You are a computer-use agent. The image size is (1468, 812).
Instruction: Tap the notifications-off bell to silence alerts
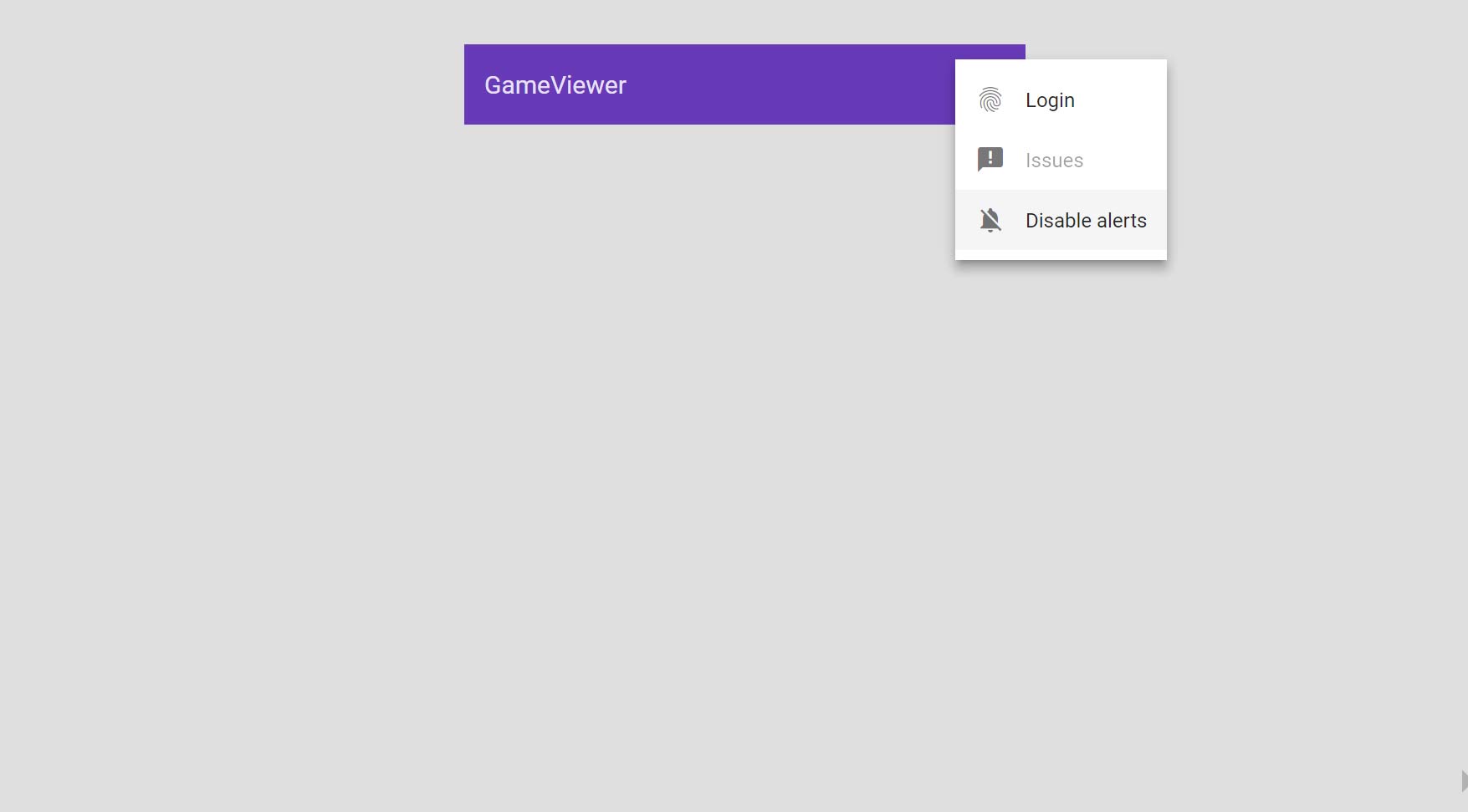pos(990,220)
